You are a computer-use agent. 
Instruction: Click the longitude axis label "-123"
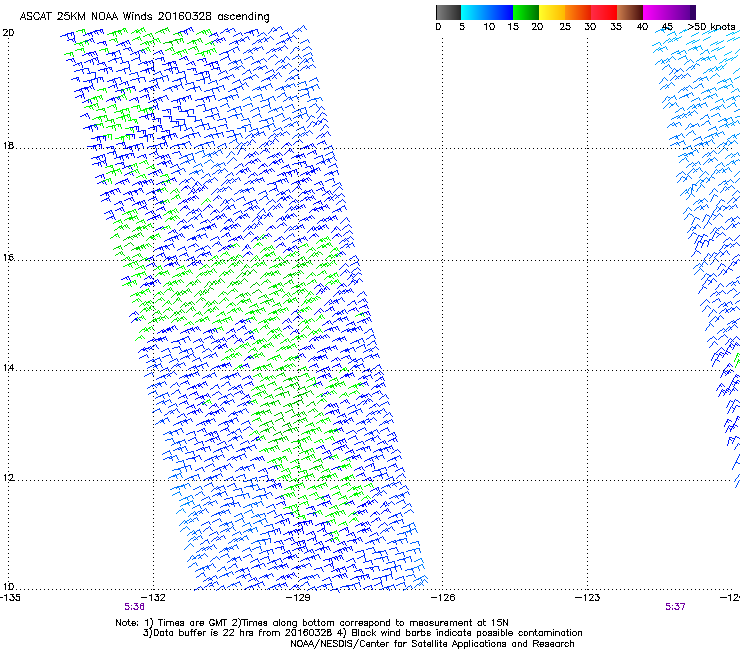click(x=588, y=598)
